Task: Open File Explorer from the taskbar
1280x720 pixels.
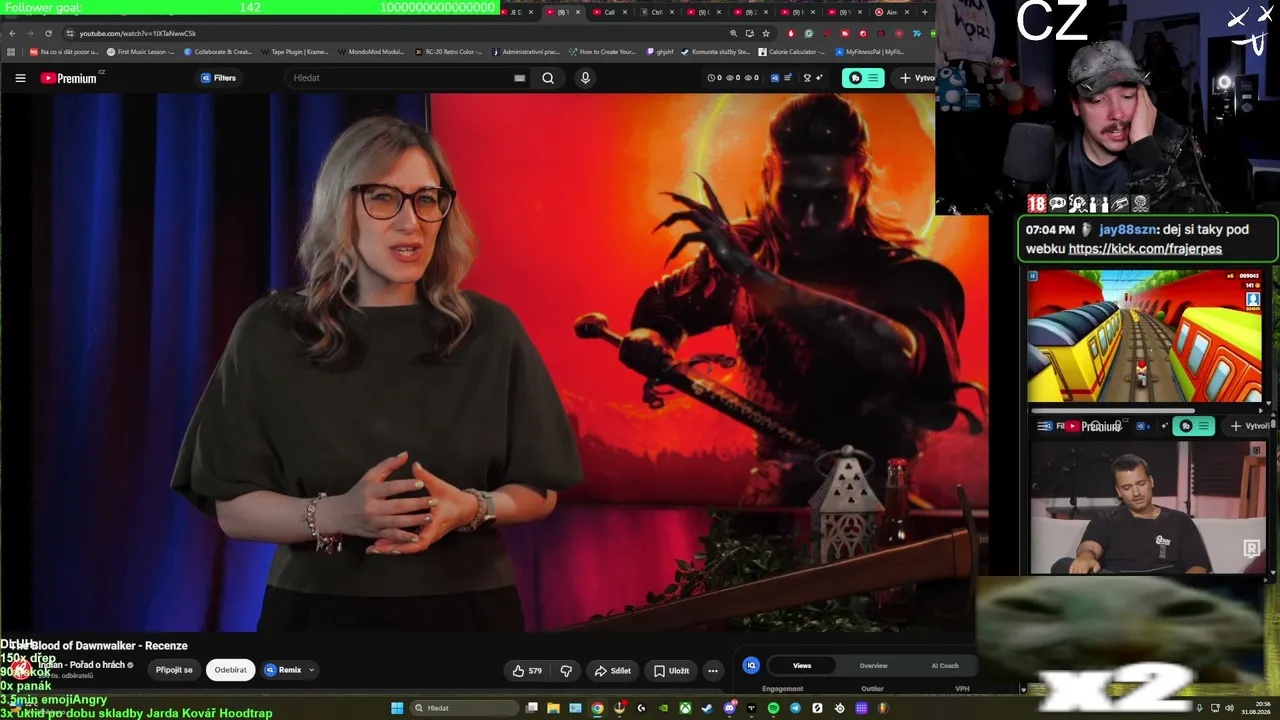Action: click(x=553, y=708)
